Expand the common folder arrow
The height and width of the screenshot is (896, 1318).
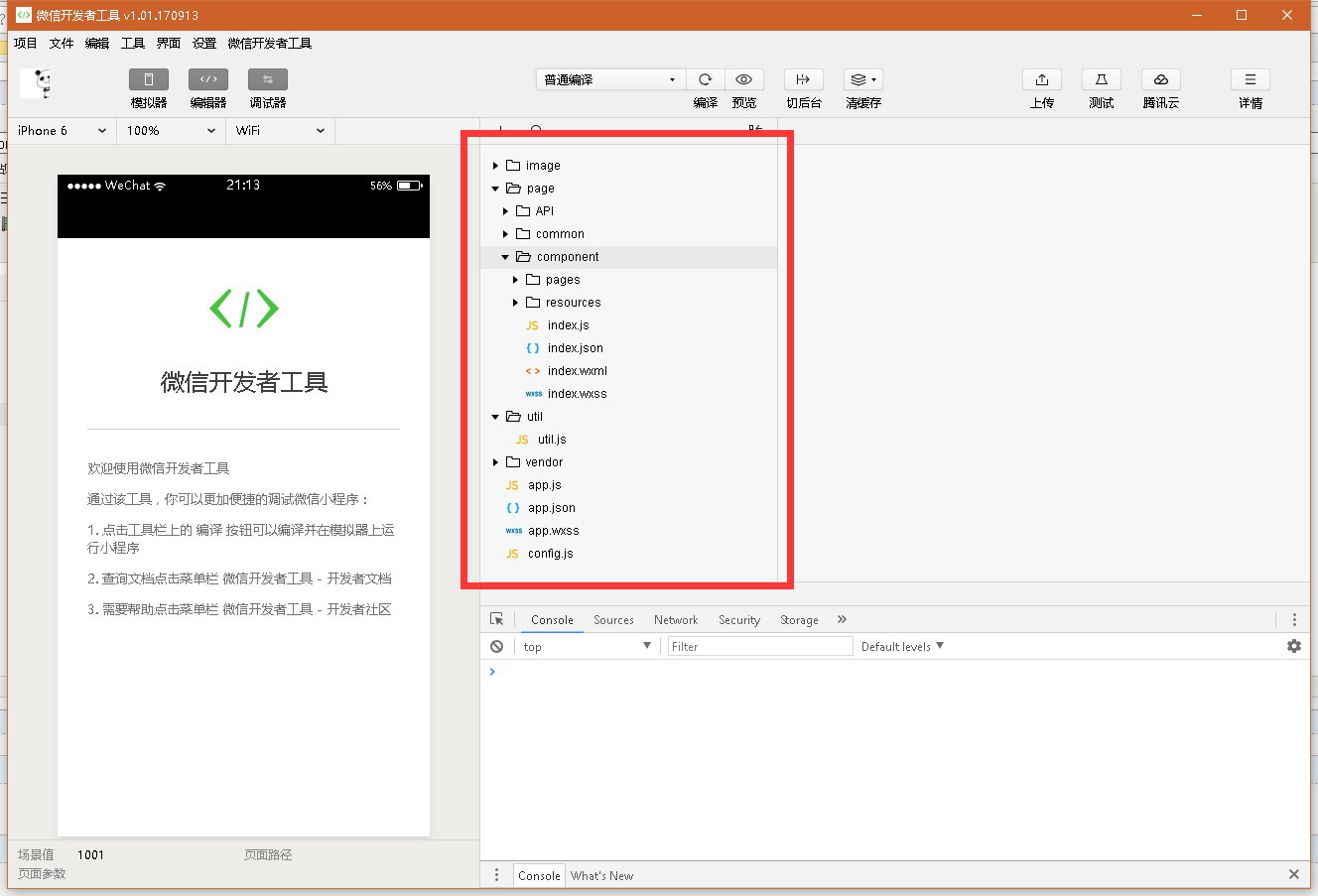[505, 234]
